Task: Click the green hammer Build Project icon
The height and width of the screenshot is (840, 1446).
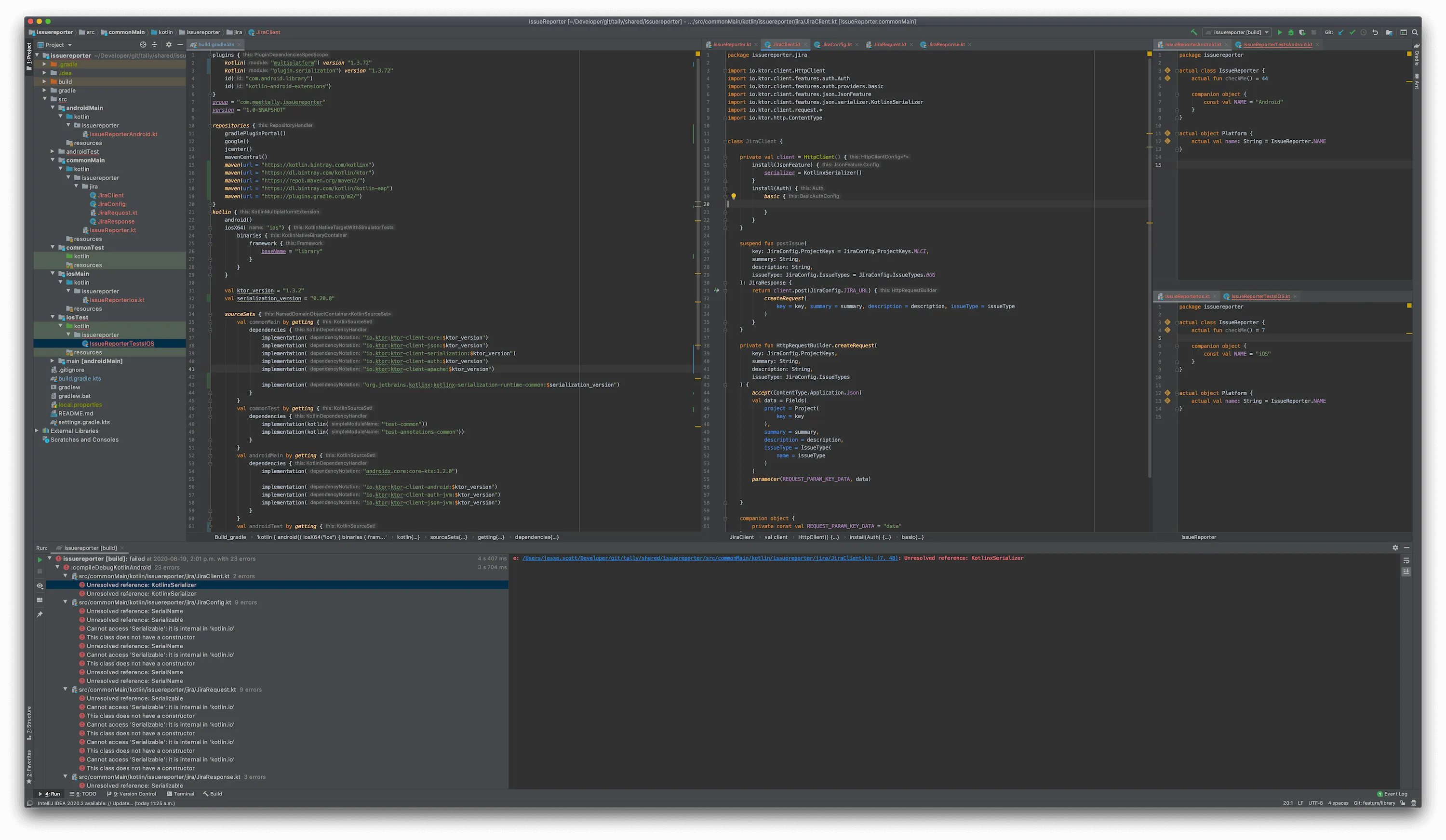Action: [x=1193, y=33]
